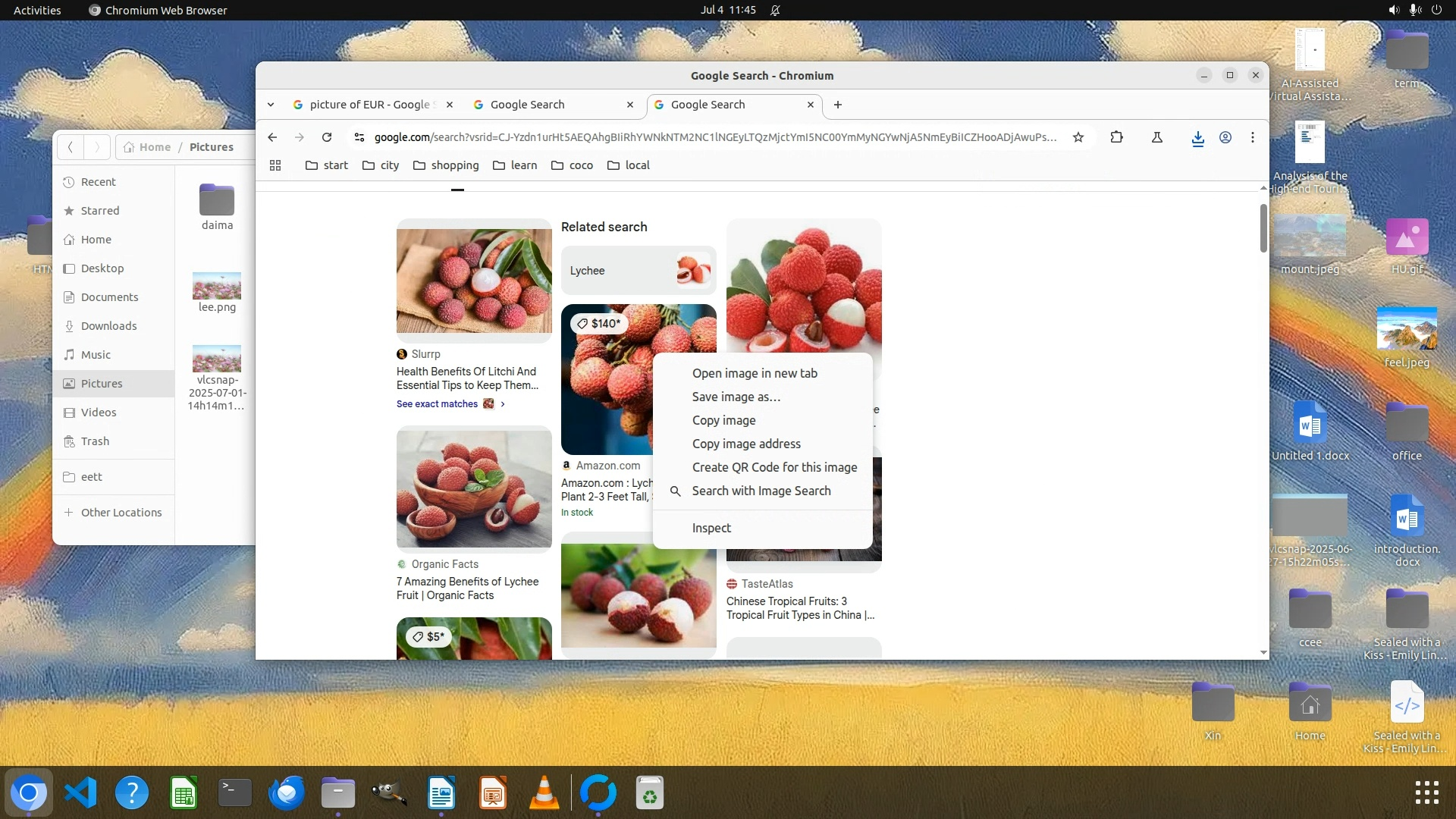This screenshot has height=819, width=1456.
Task: Open the Organic Facts lychee bowl thumbnail
Action: [474, 489]
